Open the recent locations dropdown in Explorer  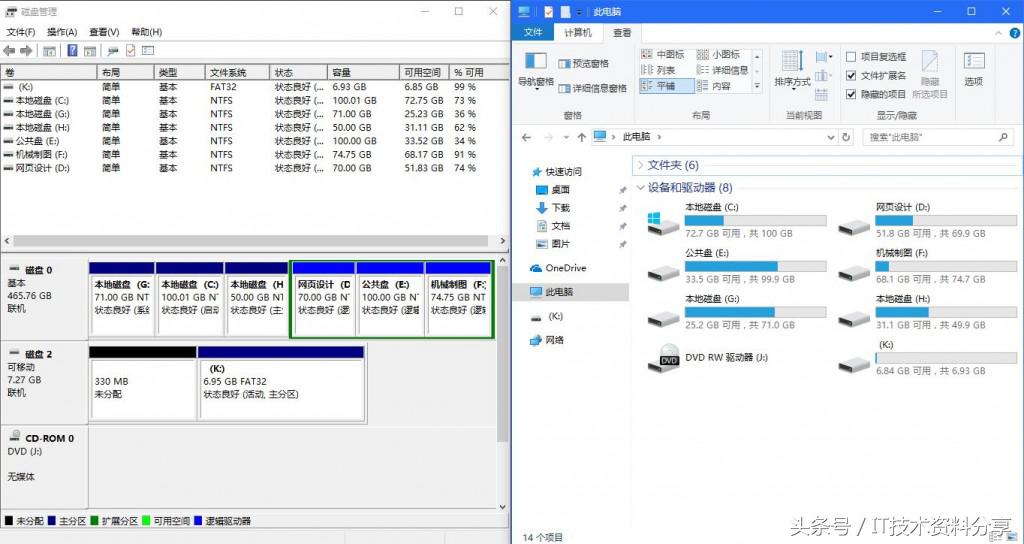pos(566,137)
